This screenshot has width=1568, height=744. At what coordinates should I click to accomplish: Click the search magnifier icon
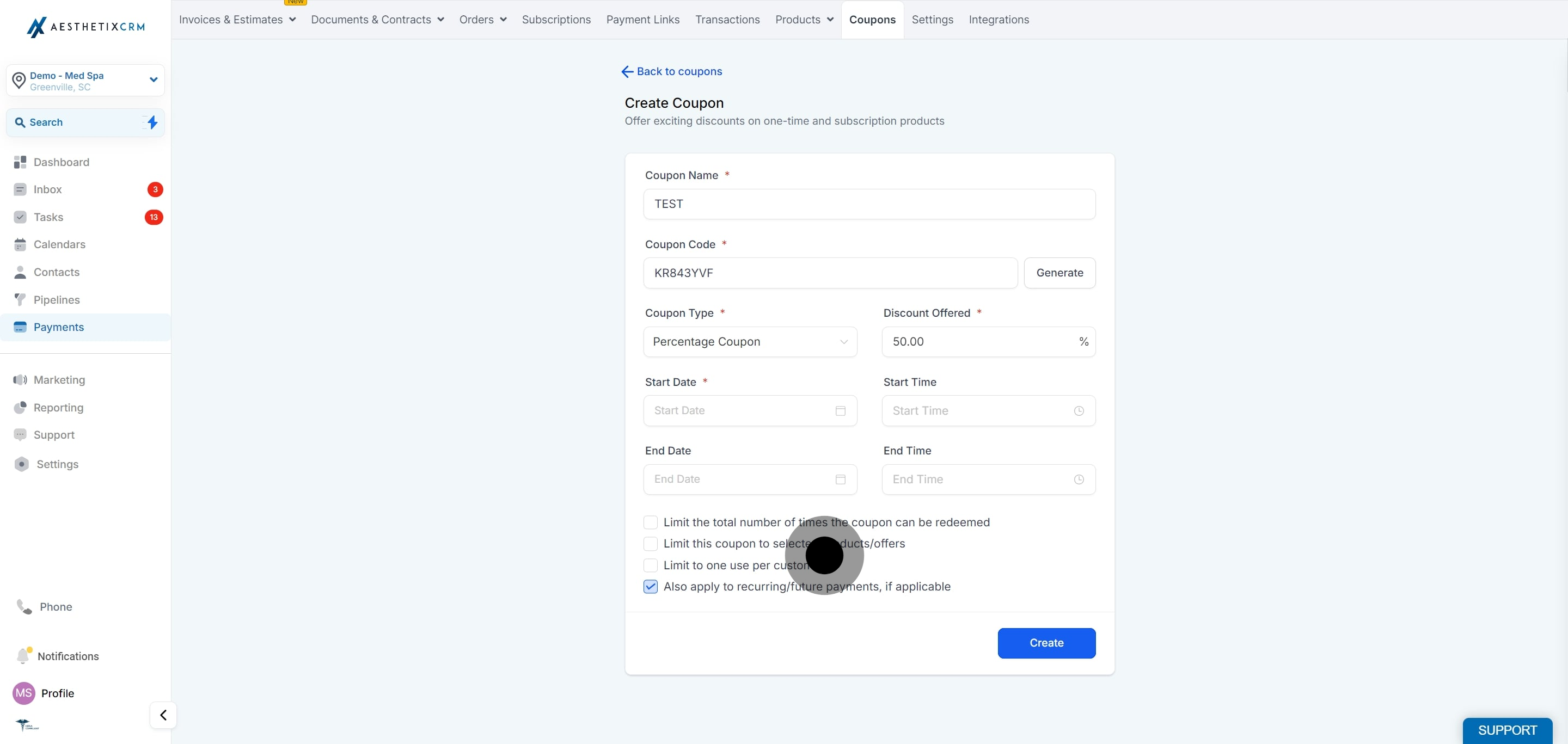(x=20, y=122)
